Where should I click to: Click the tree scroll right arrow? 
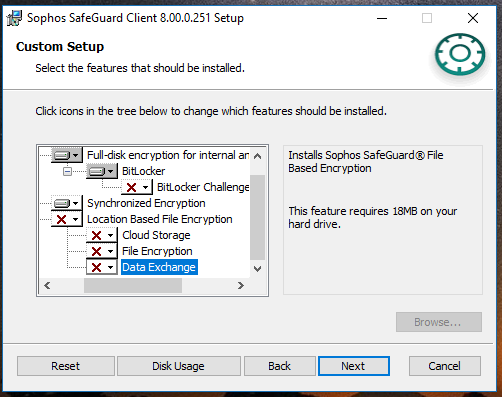[x=241, y=285]
